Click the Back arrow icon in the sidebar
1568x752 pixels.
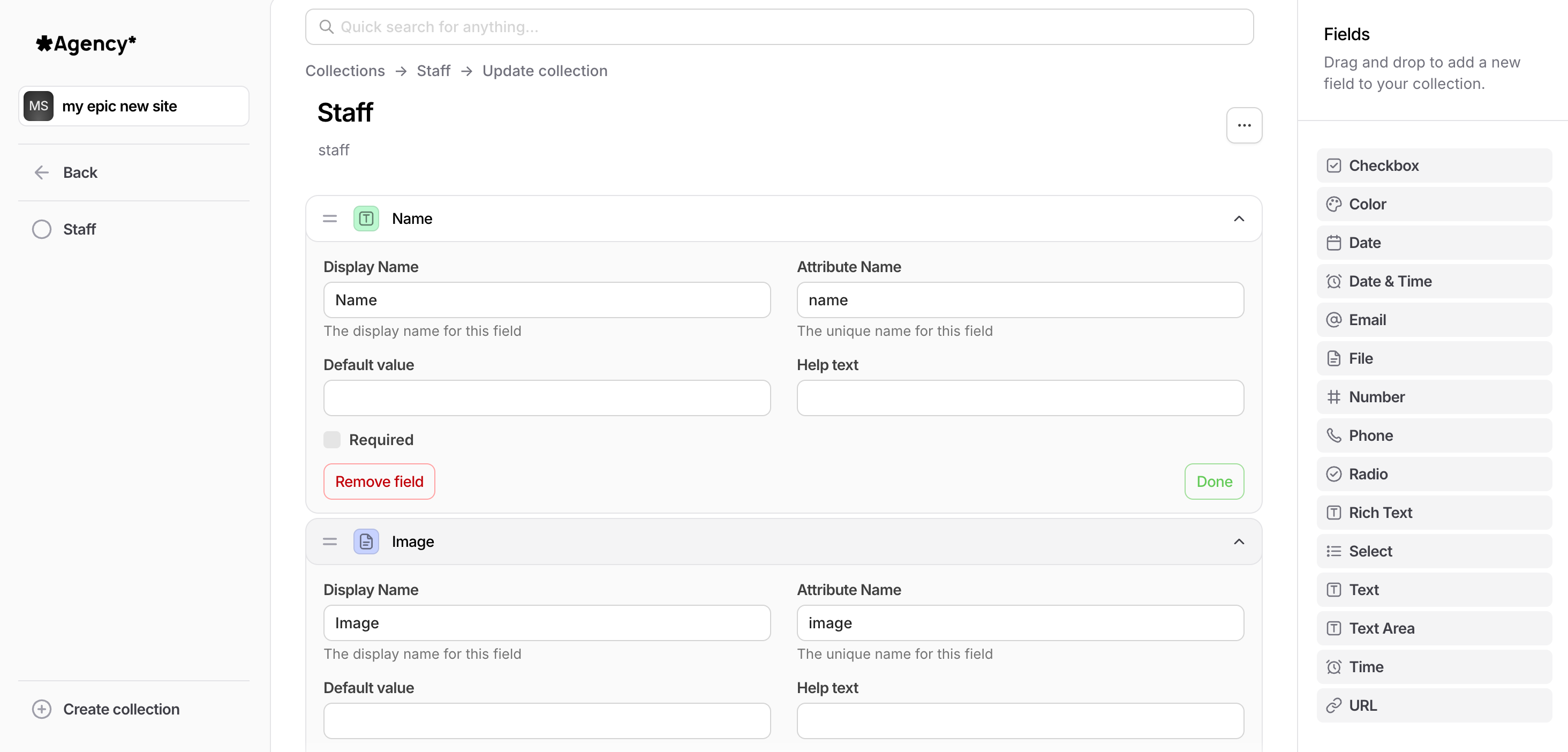(x=41, y=172)
